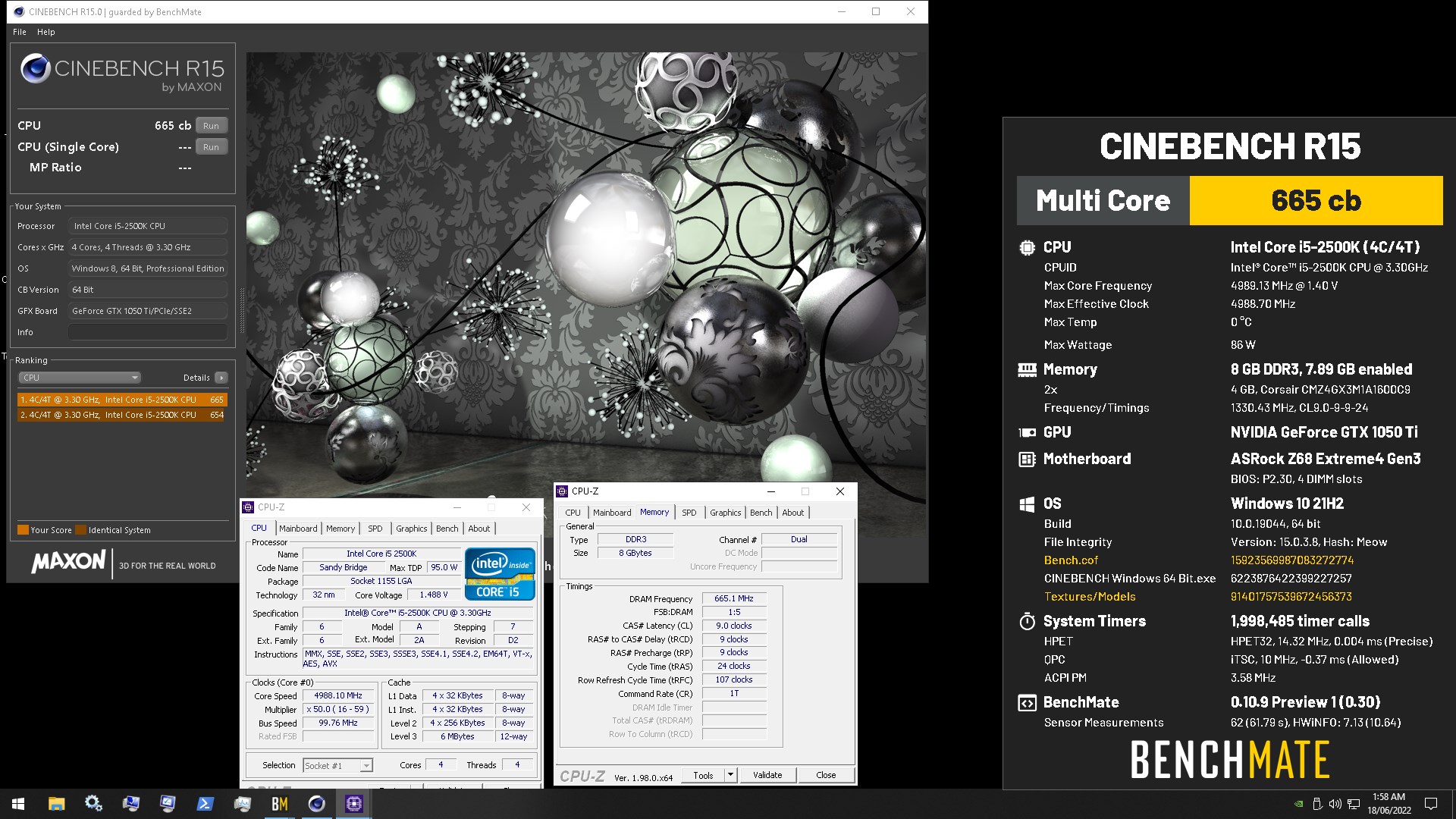
Task: Switch to Cinebench via its taskbar icon
Action: tap(316, 804)
